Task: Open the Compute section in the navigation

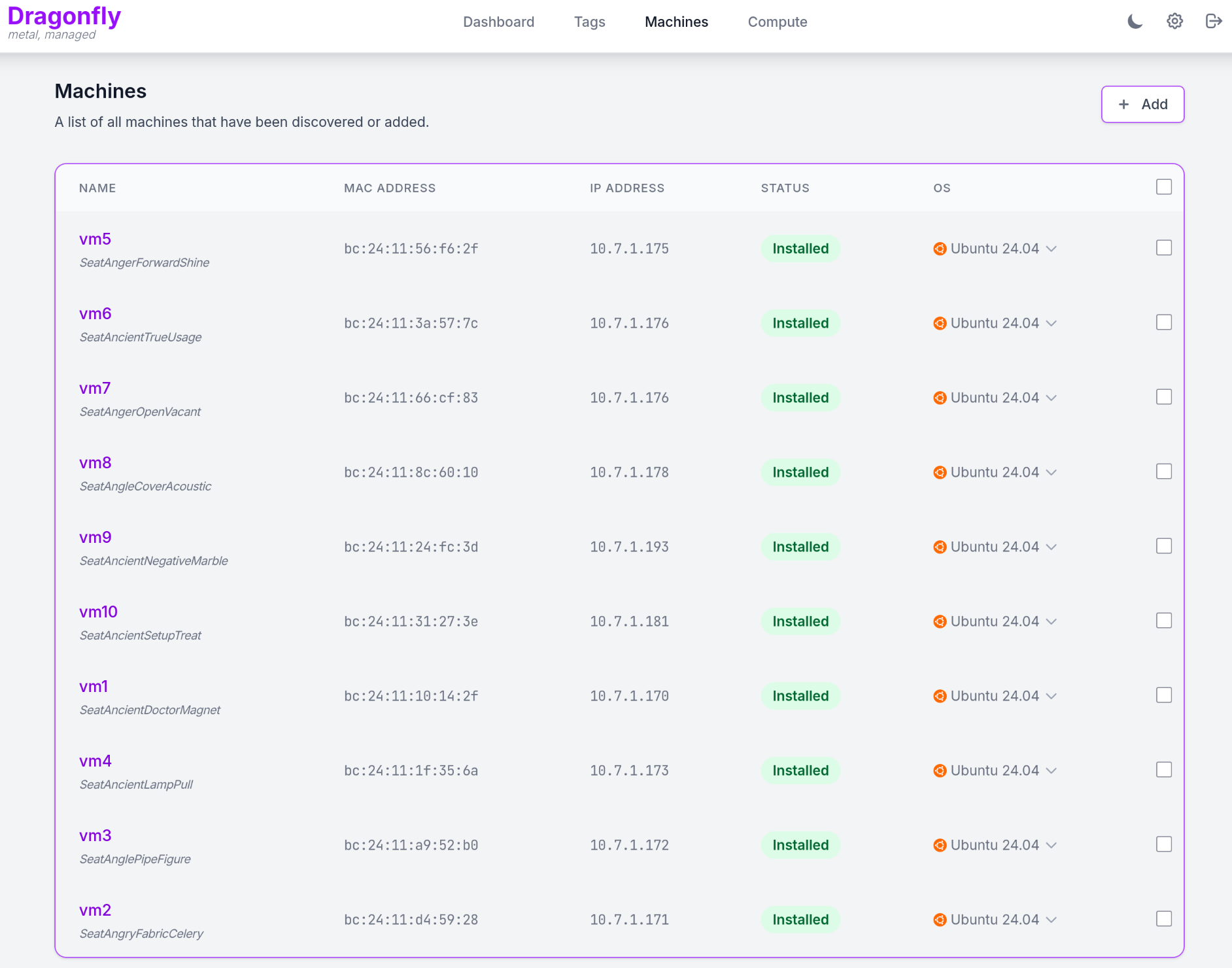Action: pos(778,22)
